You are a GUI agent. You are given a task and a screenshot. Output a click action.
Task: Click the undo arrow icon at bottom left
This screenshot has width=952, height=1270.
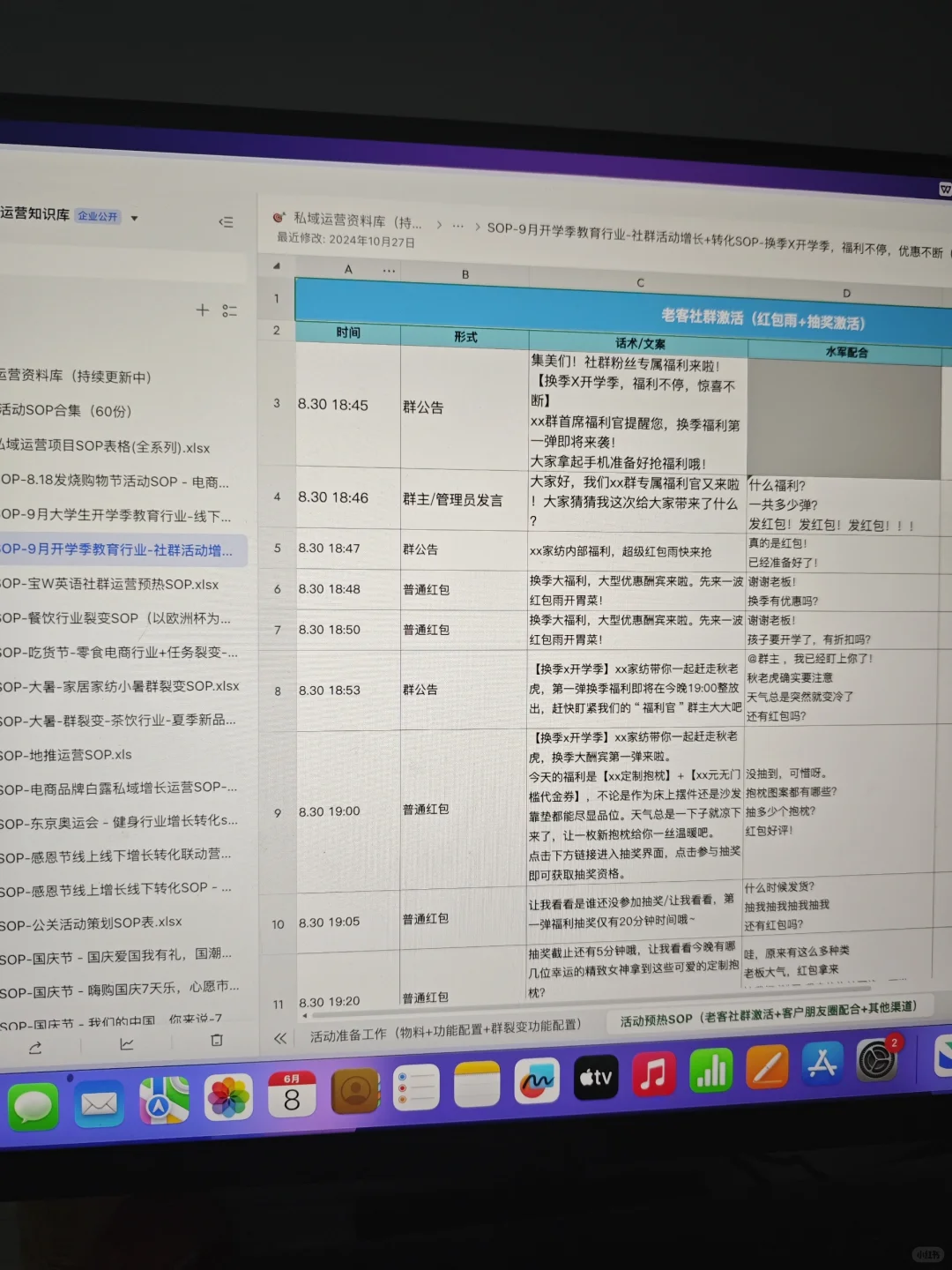(35, 1045)
